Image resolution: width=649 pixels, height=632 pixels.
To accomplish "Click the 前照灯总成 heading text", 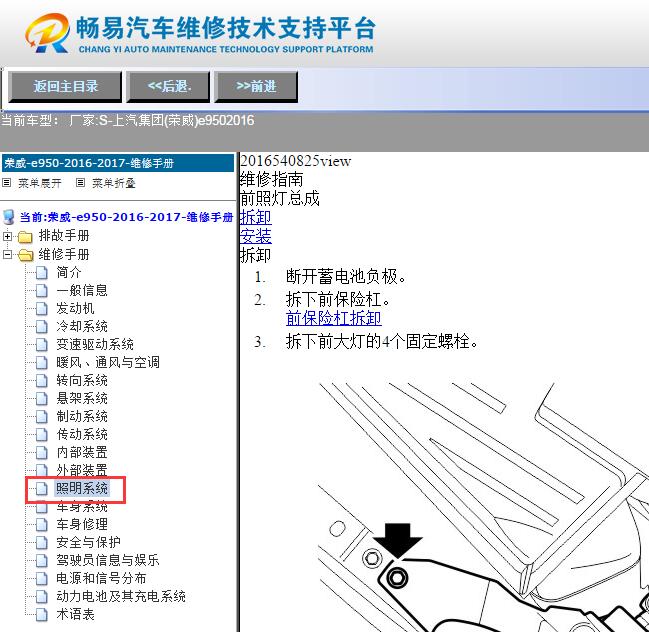I will point(280,199).
